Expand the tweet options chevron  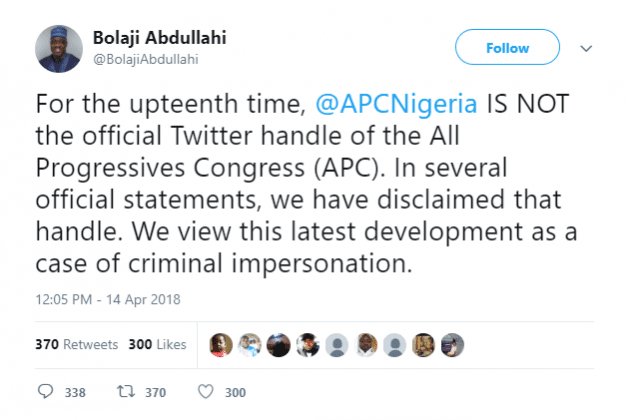coord(586,49)
